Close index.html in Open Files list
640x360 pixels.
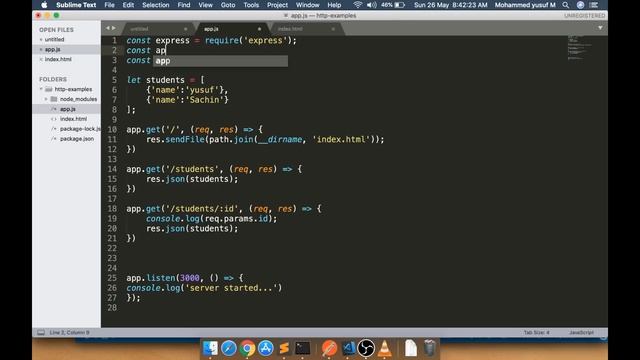(x=41, y=59)
